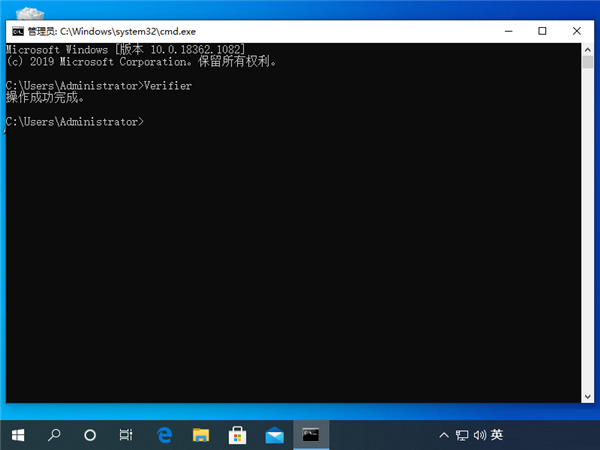Viewport: 600px width, 450px height.
Task: Click the taskbar search magnifier icon
Action: 54,435
